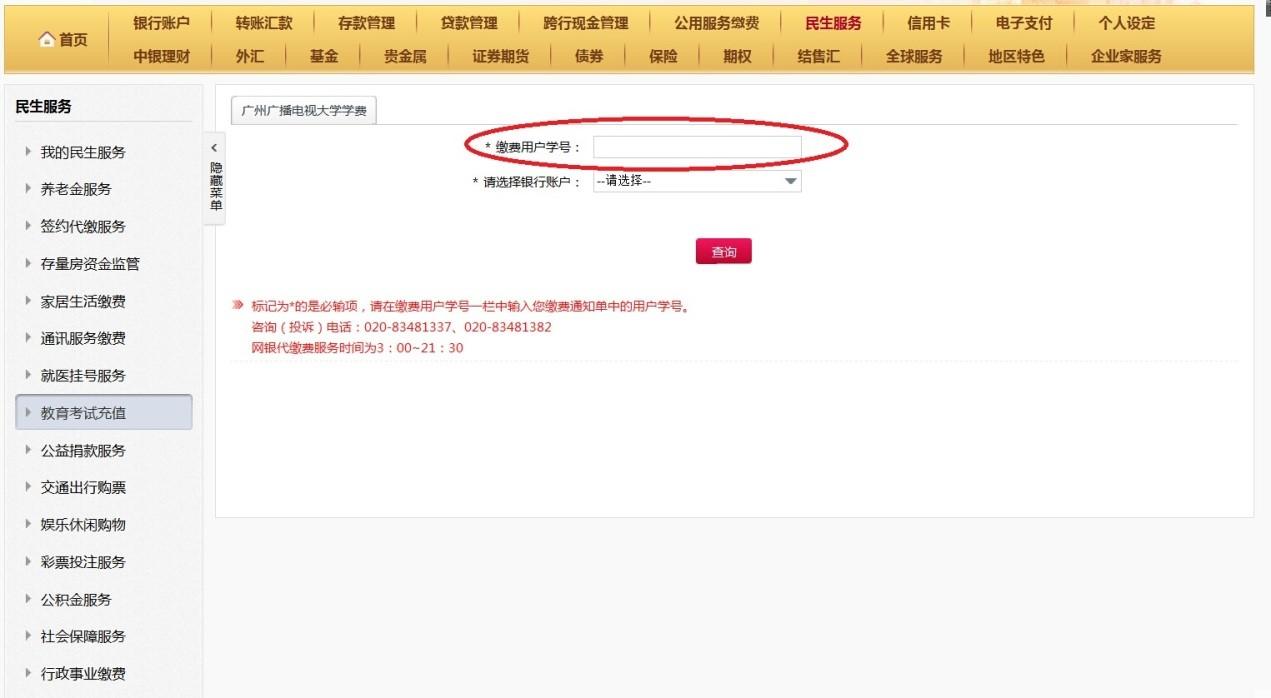Click arrow icon beside 养老金服务

tap(28, 189)
